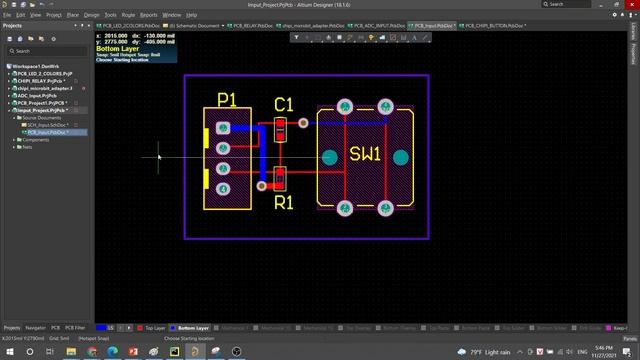Select the Place String text tool
This screenshot has width=640, height=360.
414,38
